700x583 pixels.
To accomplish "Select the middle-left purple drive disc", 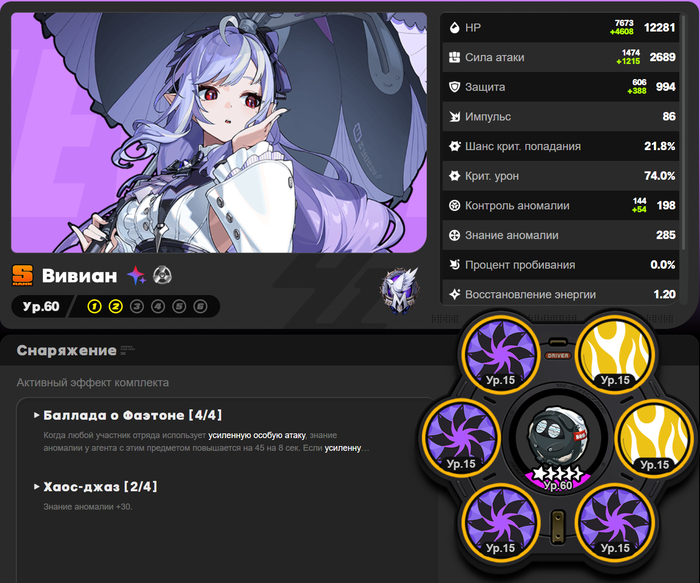I will (x=461, y=437).
